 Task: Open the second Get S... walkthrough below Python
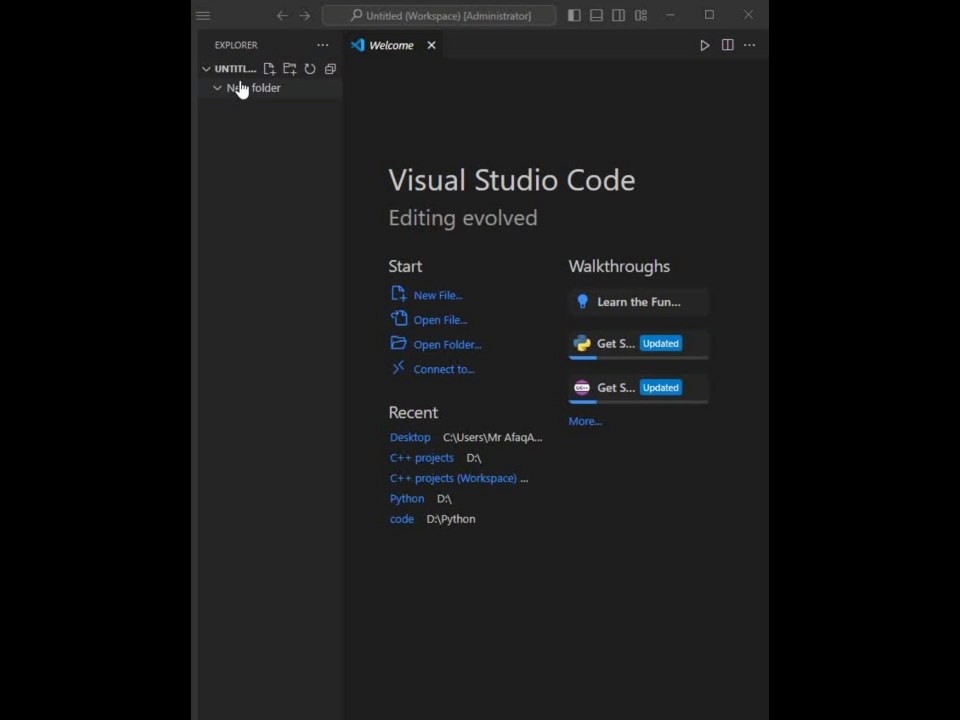[639, 389]
